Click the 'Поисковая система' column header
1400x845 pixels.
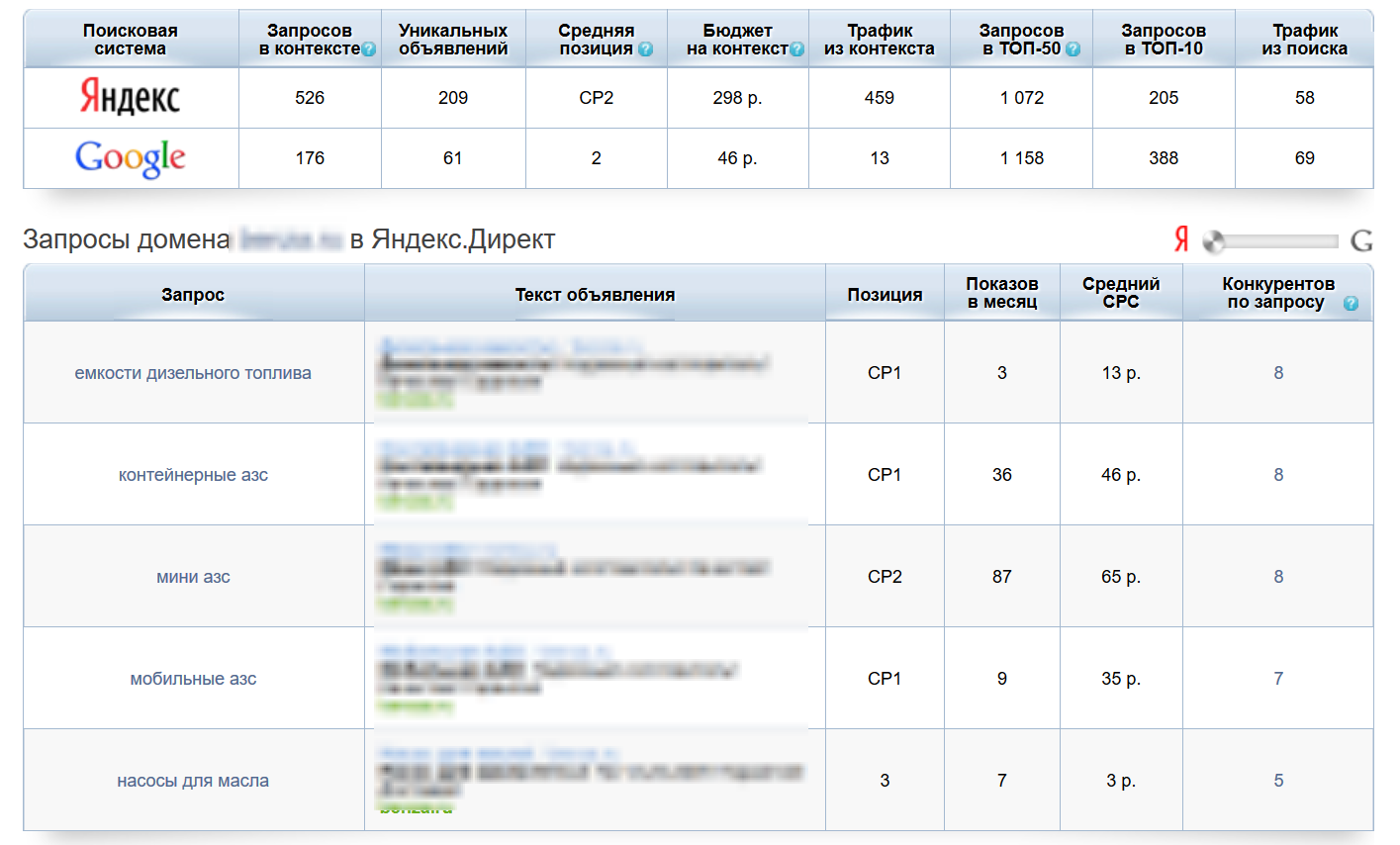tap(131, 40)
